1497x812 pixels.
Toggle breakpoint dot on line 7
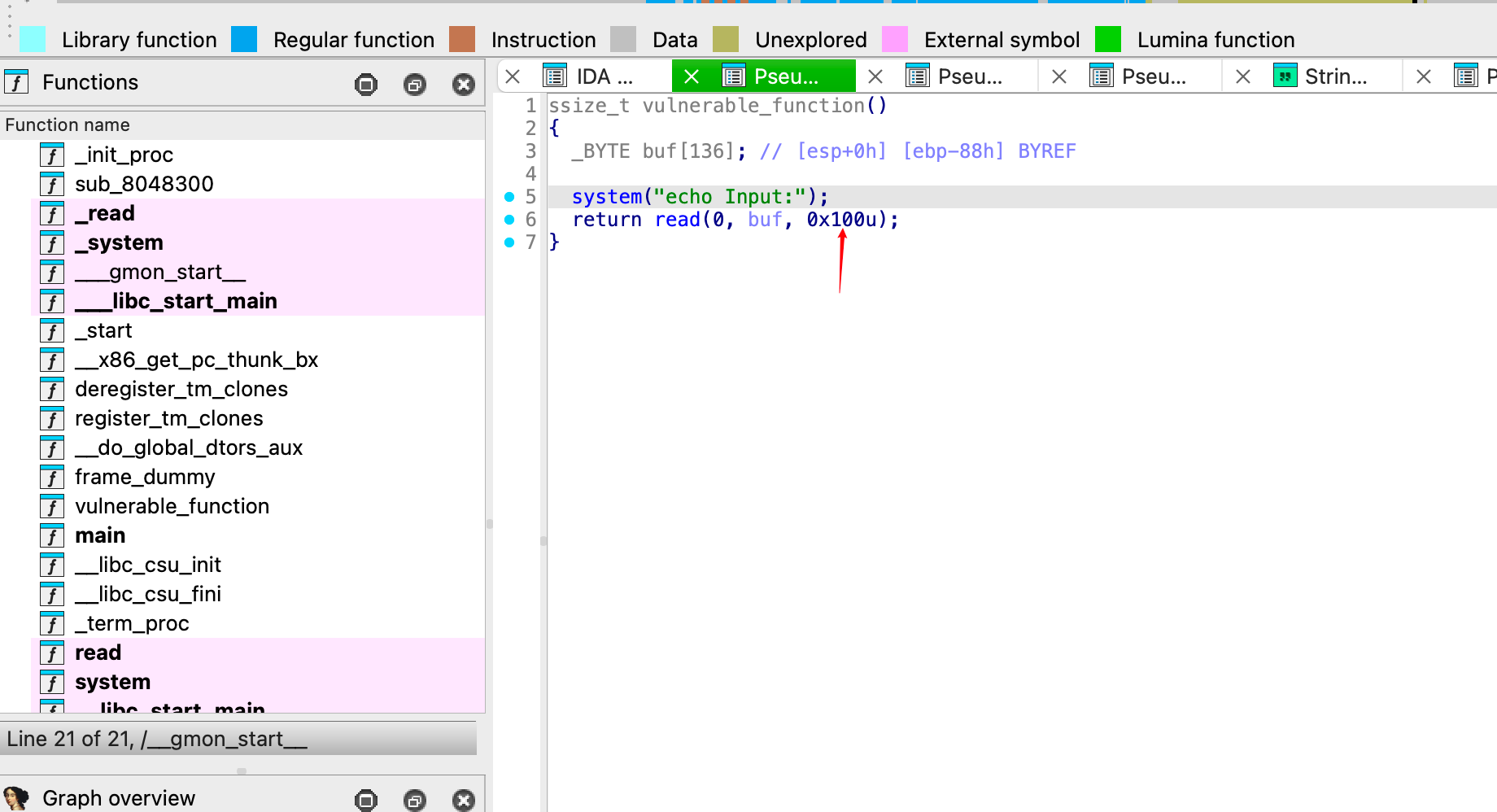coord(509,242)
